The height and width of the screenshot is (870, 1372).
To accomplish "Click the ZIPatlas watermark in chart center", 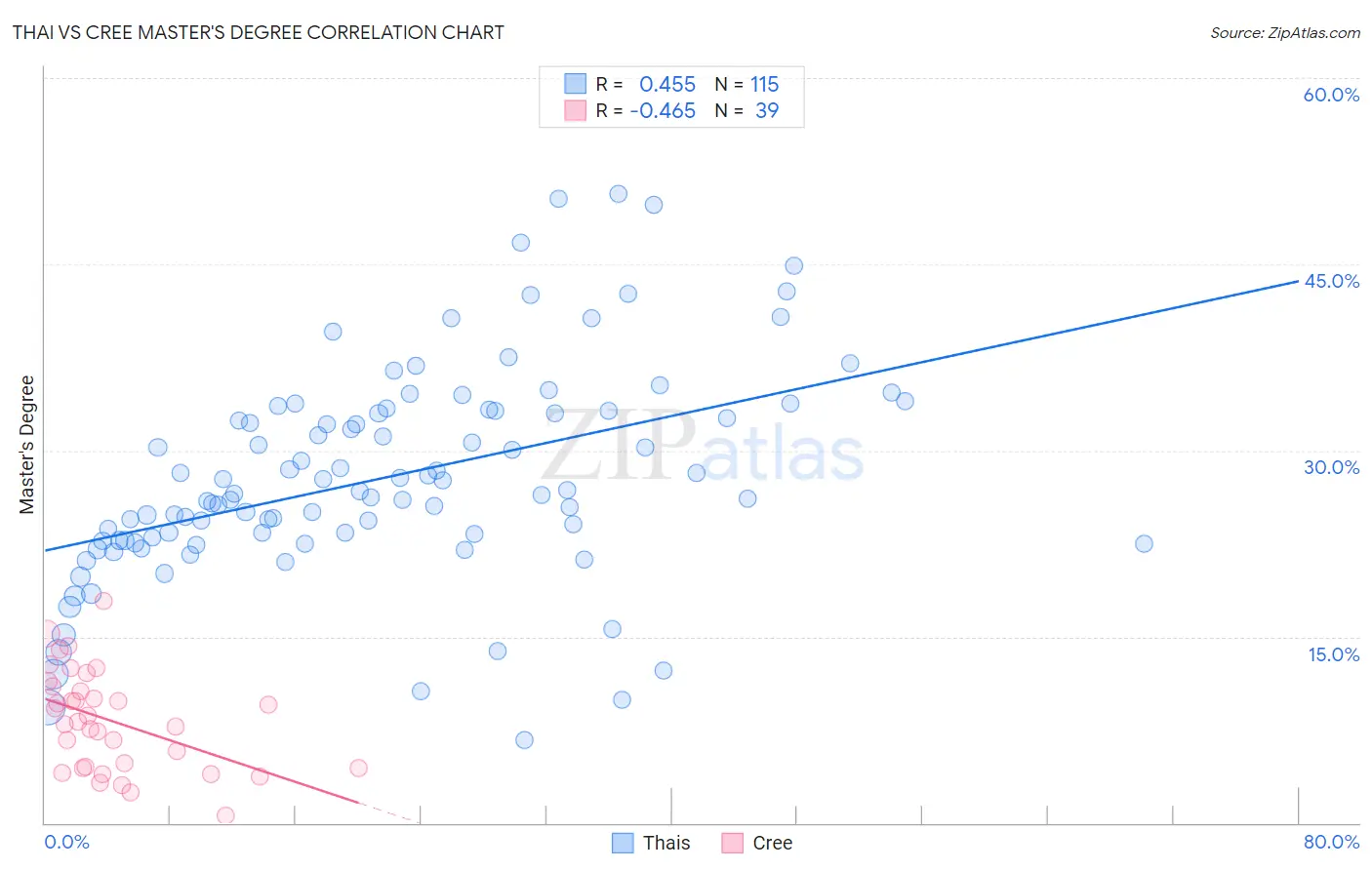I will click(x=703, y=445).
